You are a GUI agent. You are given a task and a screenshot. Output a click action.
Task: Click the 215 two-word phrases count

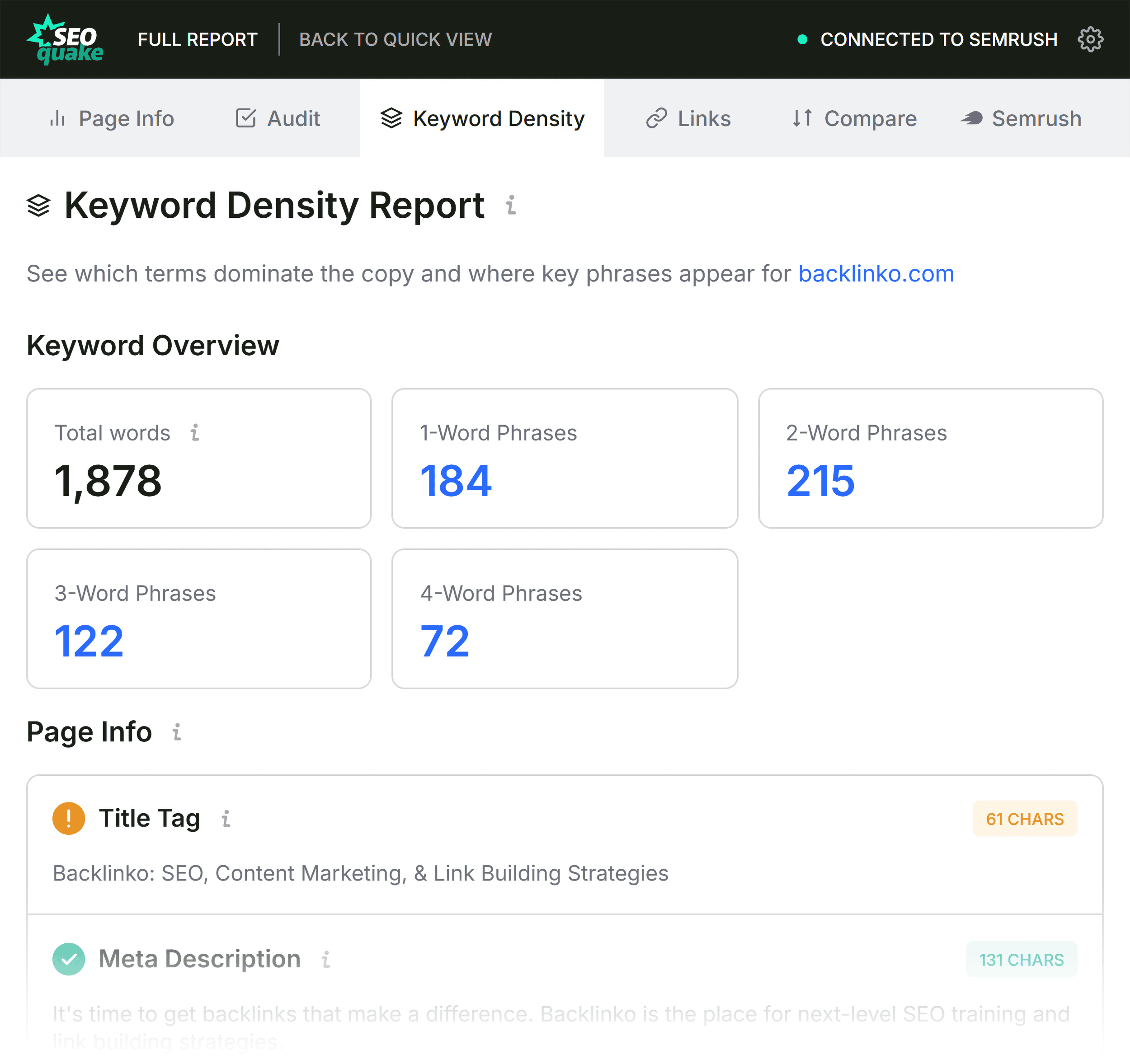(x=820, y=481)
